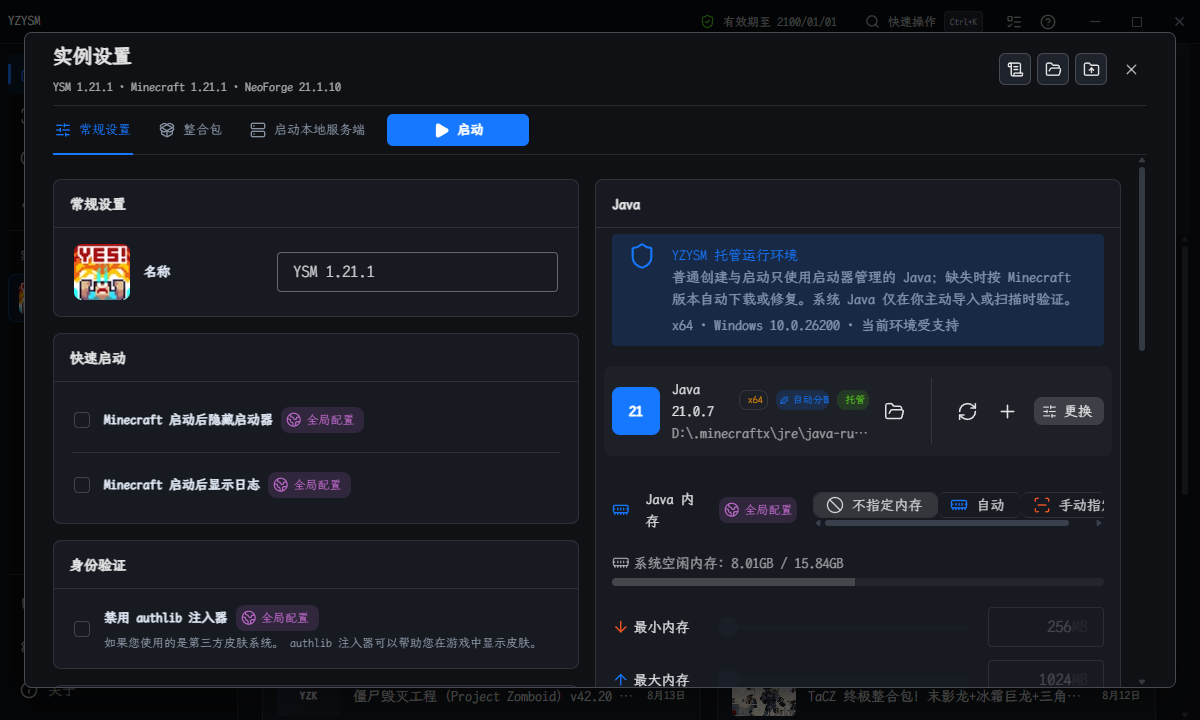1200x720 pixels.
Task: Select 手动指定 memory option
Action: [1066, 505]
